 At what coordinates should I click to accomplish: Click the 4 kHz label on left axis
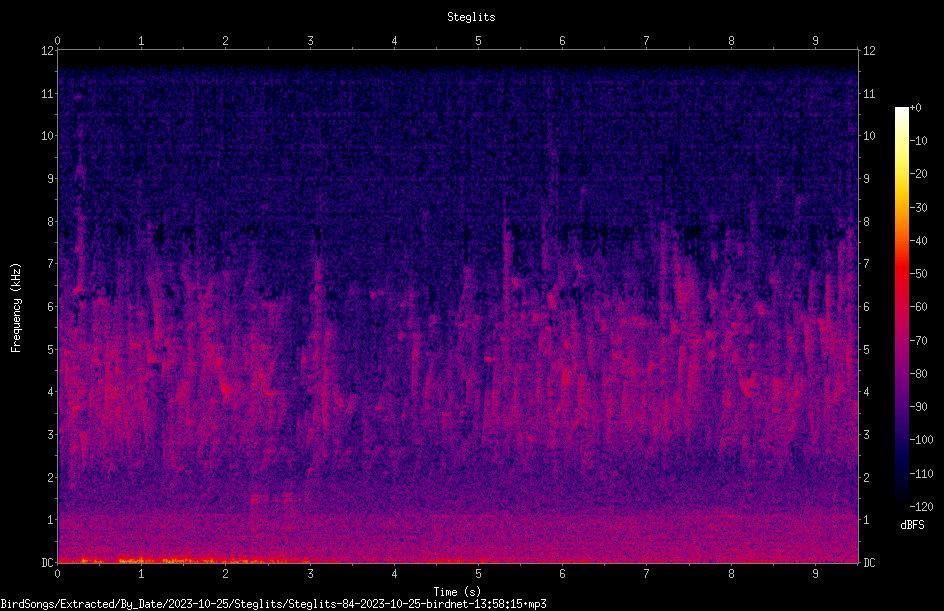pos(51,391)
